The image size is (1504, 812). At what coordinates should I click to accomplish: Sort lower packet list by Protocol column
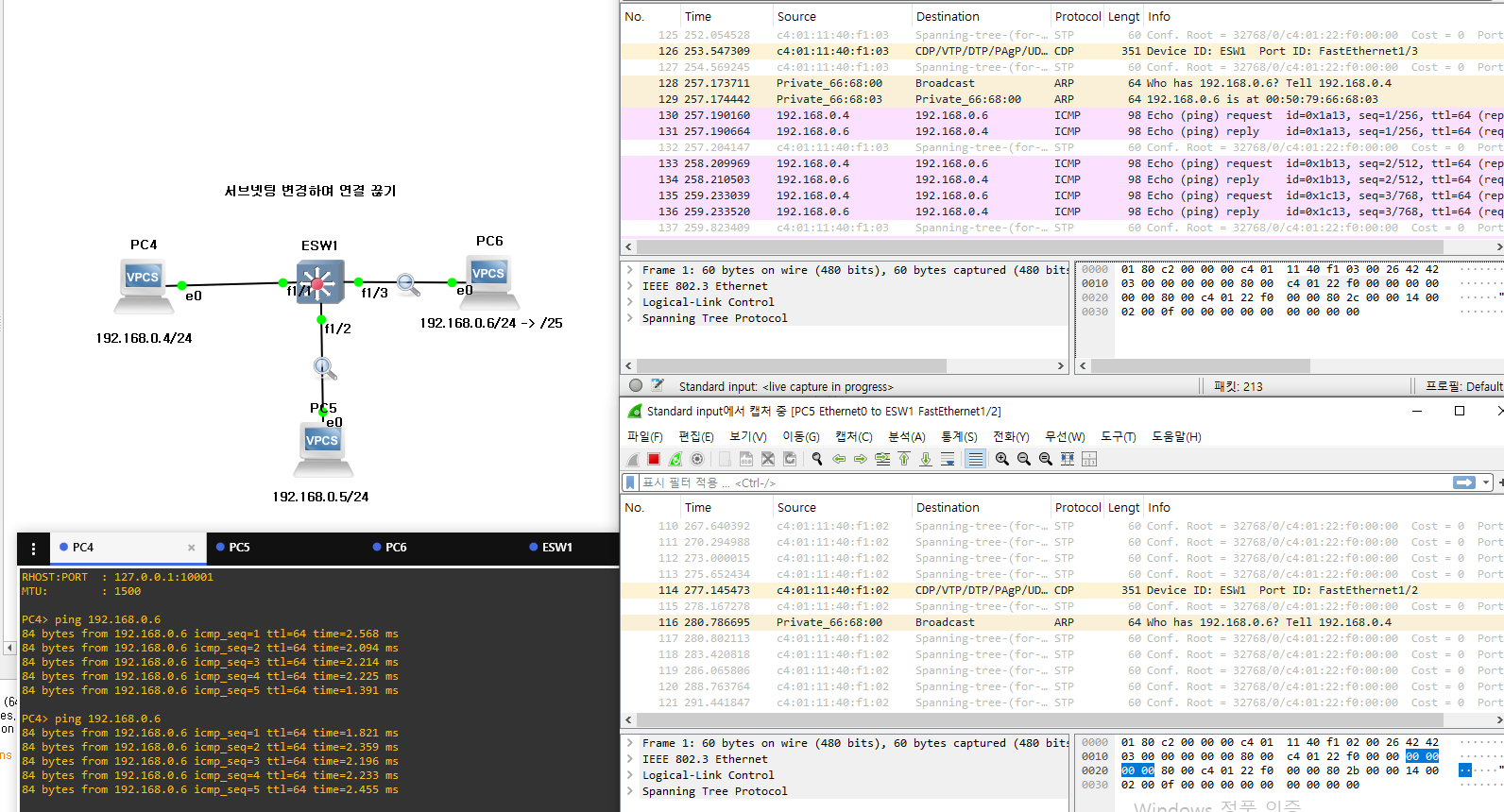pyautogui.click(x=1078, y=507)
